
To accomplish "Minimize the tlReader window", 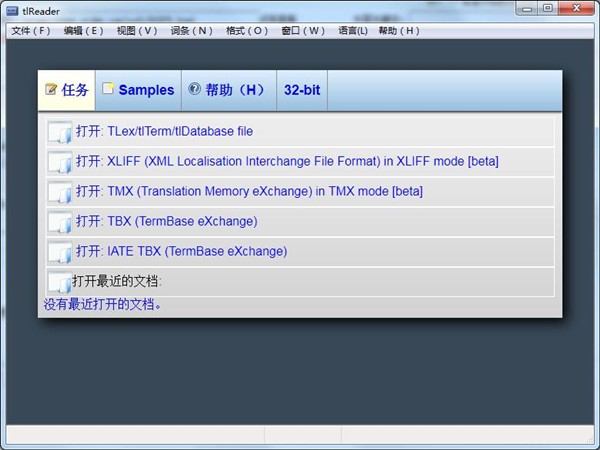I will click(527, 8).
